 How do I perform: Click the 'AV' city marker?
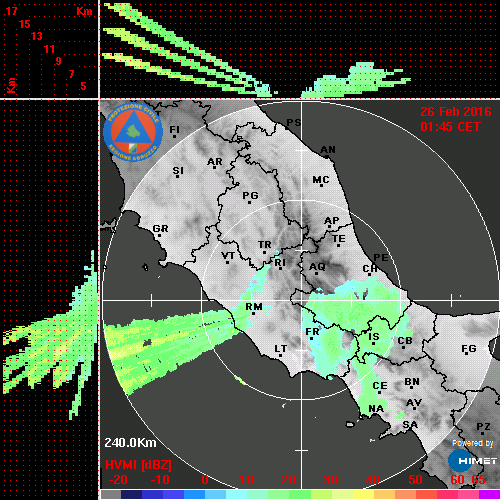(414, 403)
